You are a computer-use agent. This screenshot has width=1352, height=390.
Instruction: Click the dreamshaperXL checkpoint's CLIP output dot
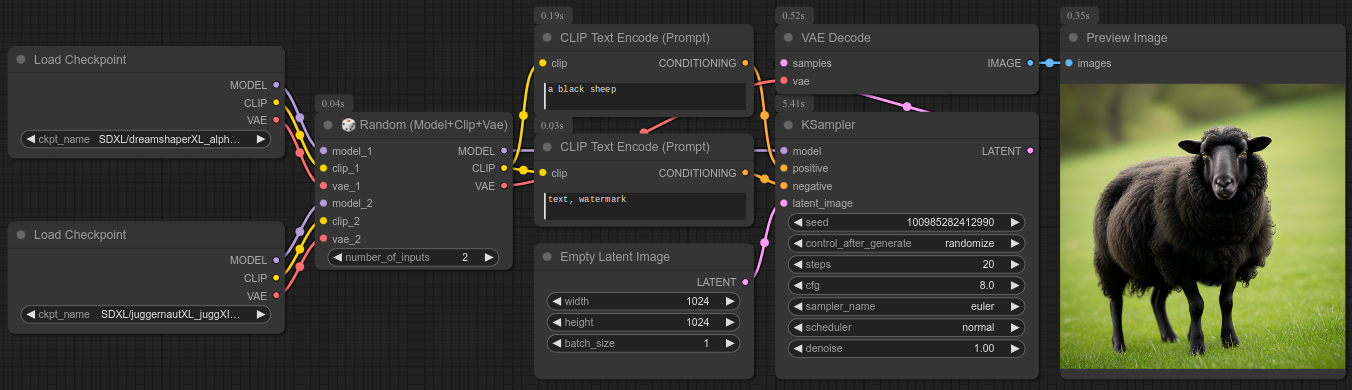pos(277,103)
